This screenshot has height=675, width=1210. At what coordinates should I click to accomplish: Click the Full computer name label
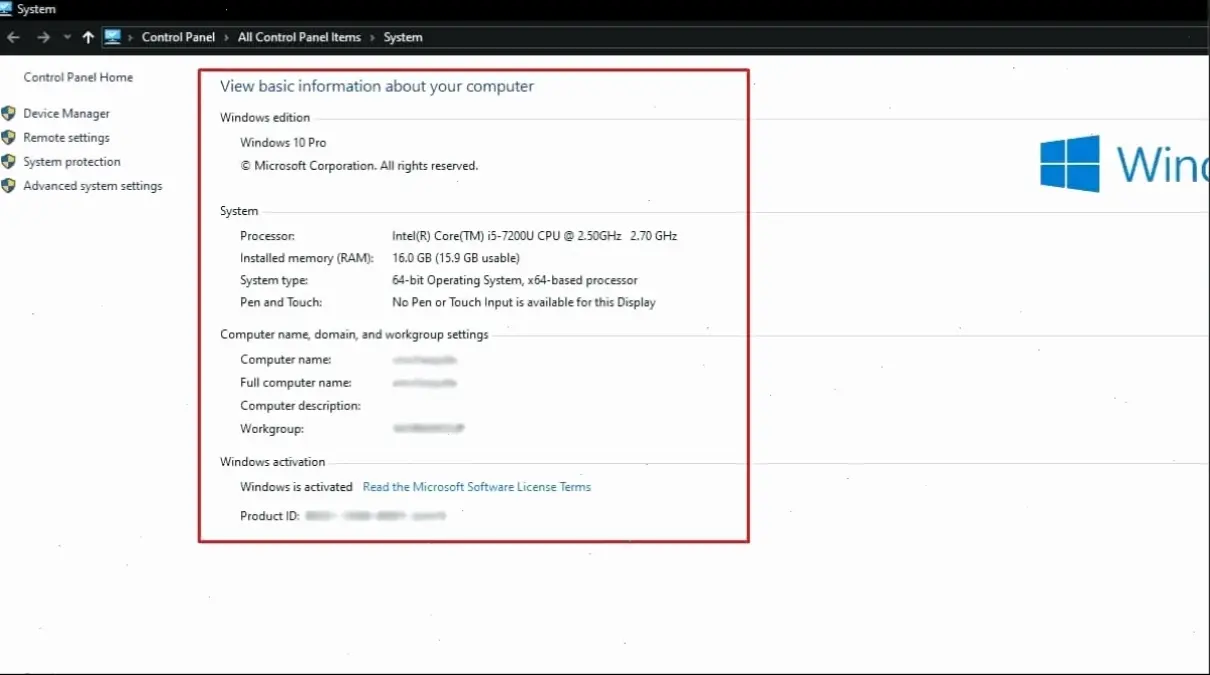296,383
